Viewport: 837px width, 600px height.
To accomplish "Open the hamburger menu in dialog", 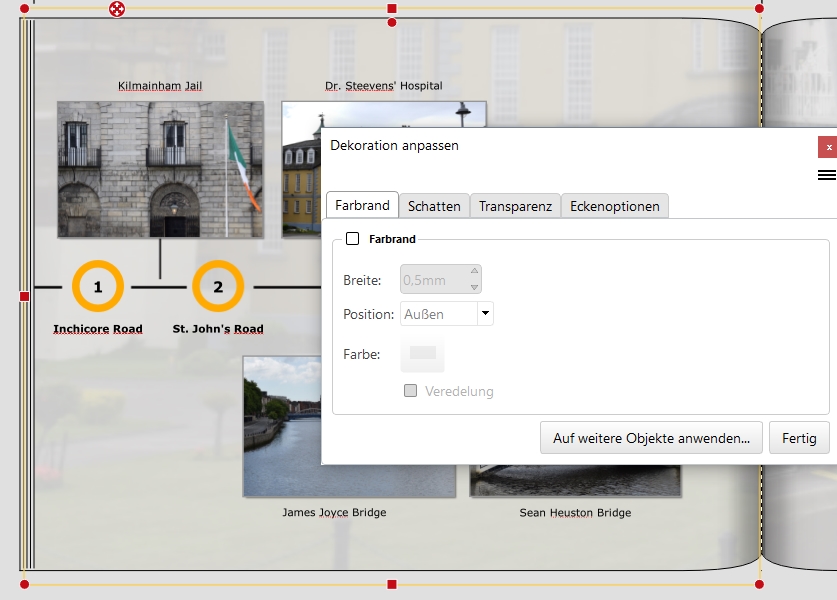I will pos(826,175).
